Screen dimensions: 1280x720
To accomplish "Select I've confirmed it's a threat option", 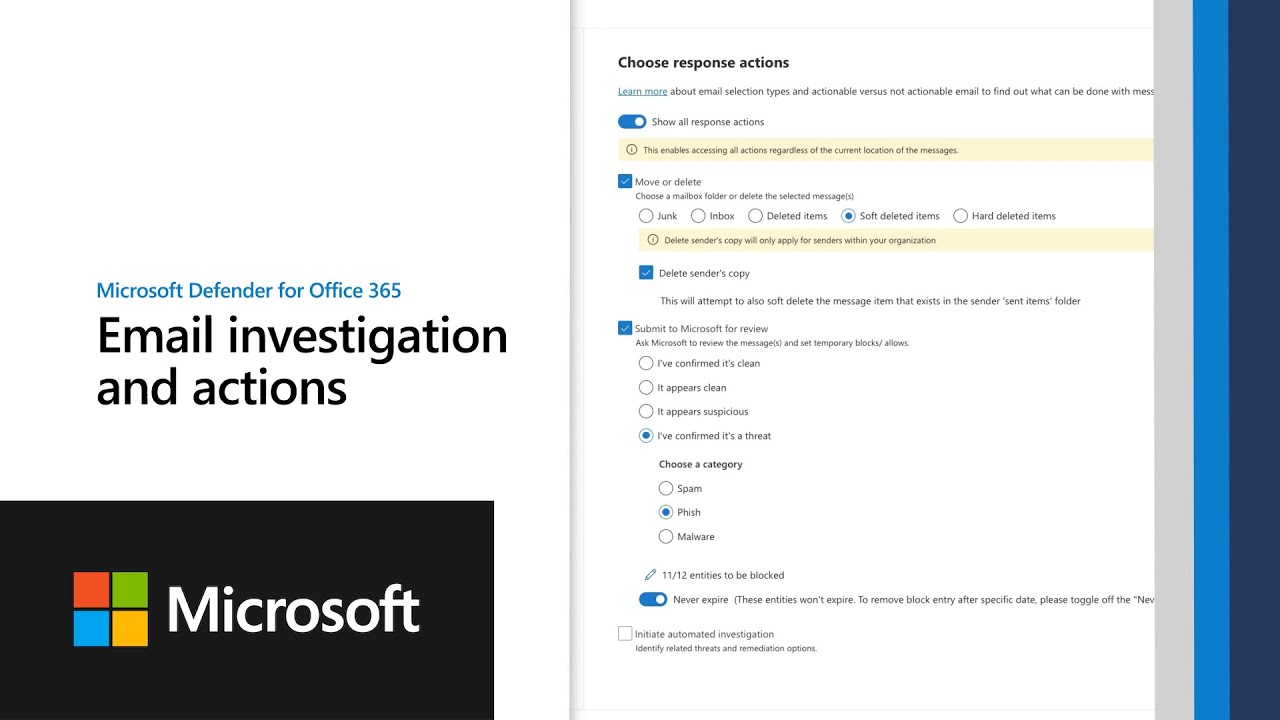I will [x=646, y=436].
